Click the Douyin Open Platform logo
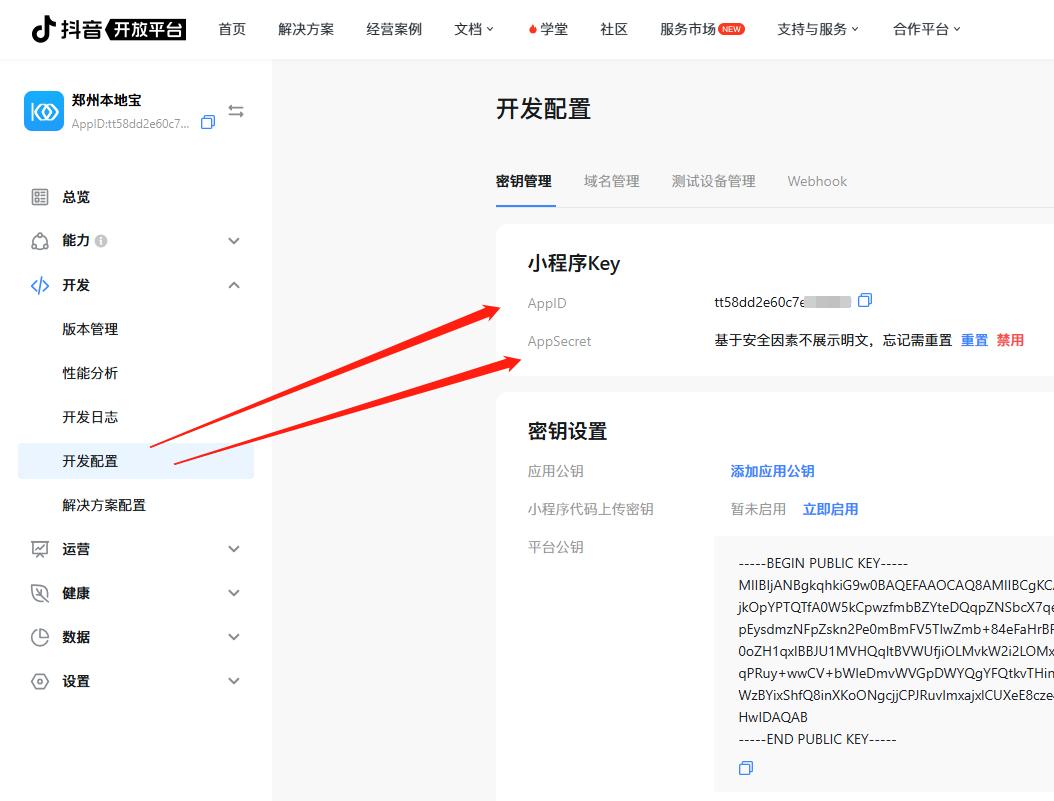The image size is (1054, 801). click(x=108, y=29)
